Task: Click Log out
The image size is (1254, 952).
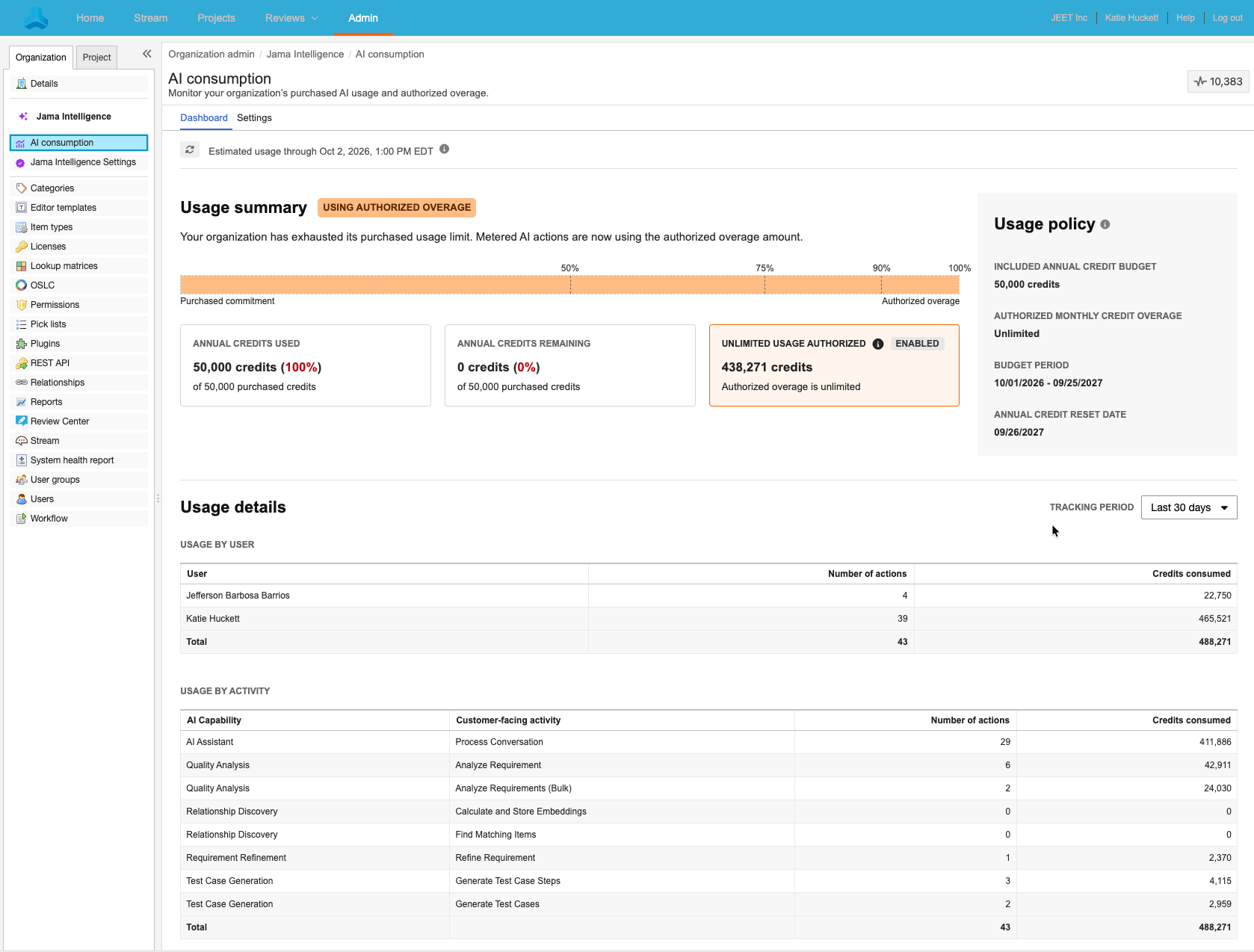Action: (1227, 18)
